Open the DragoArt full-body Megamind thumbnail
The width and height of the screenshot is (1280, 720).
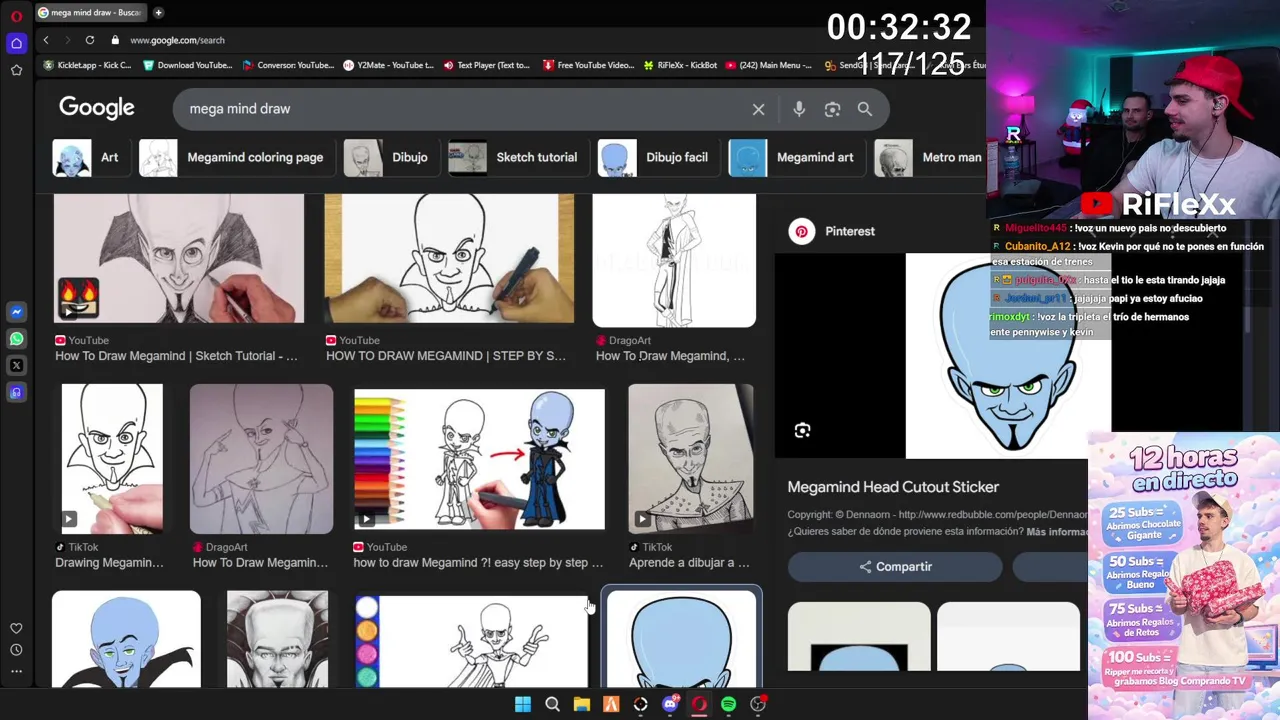click(x=674, y=260)
